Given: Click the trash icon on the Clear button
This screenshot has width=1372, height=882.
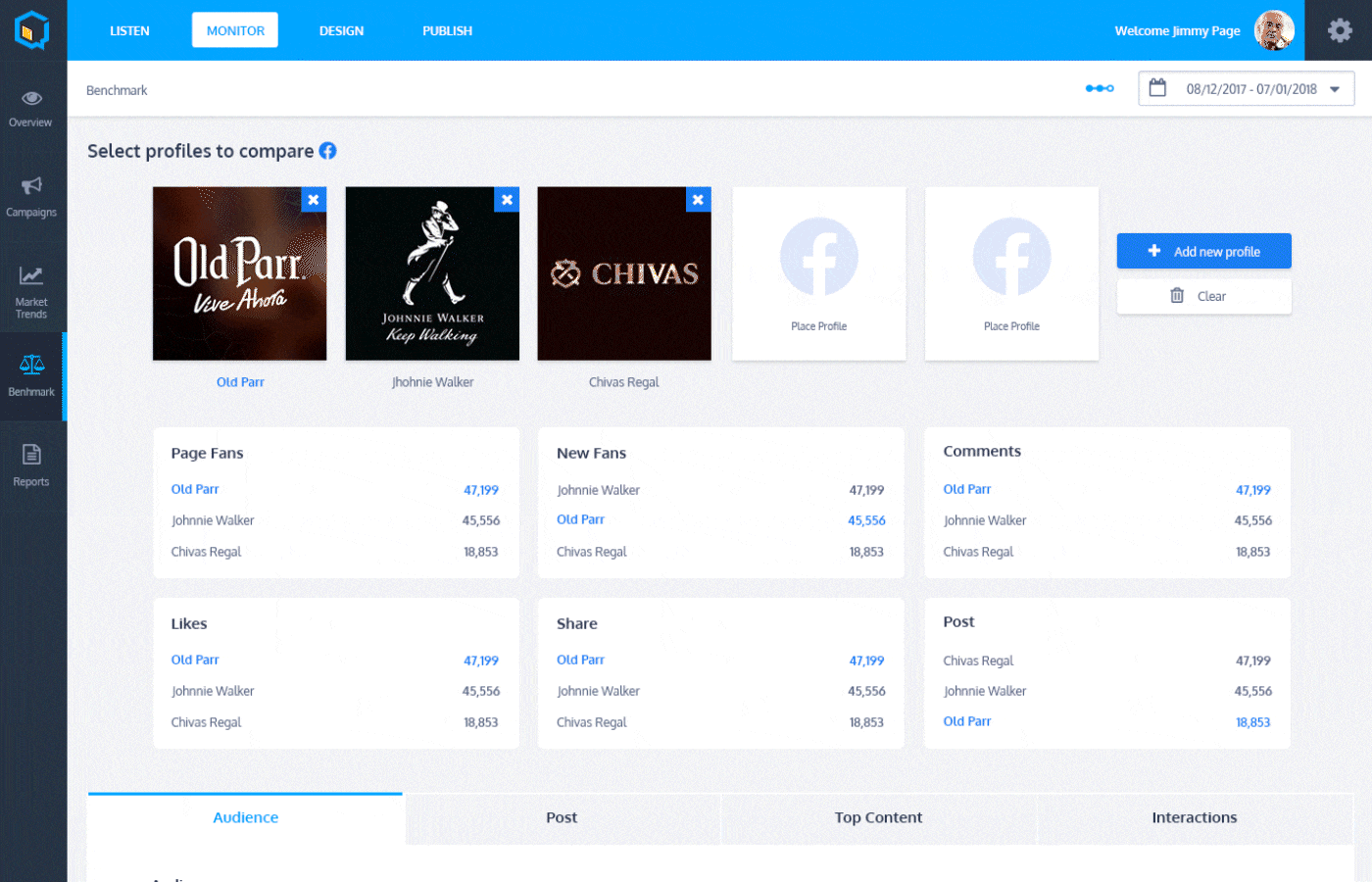Looking at the screenshot, I should pyautogui.click(x=1177, y=296).
